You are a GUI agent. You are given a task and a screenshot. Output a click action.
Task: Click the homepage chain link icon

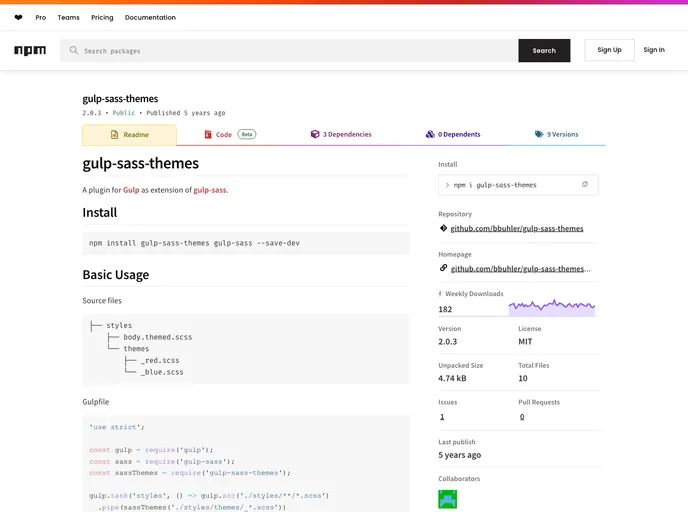point(443,268)
